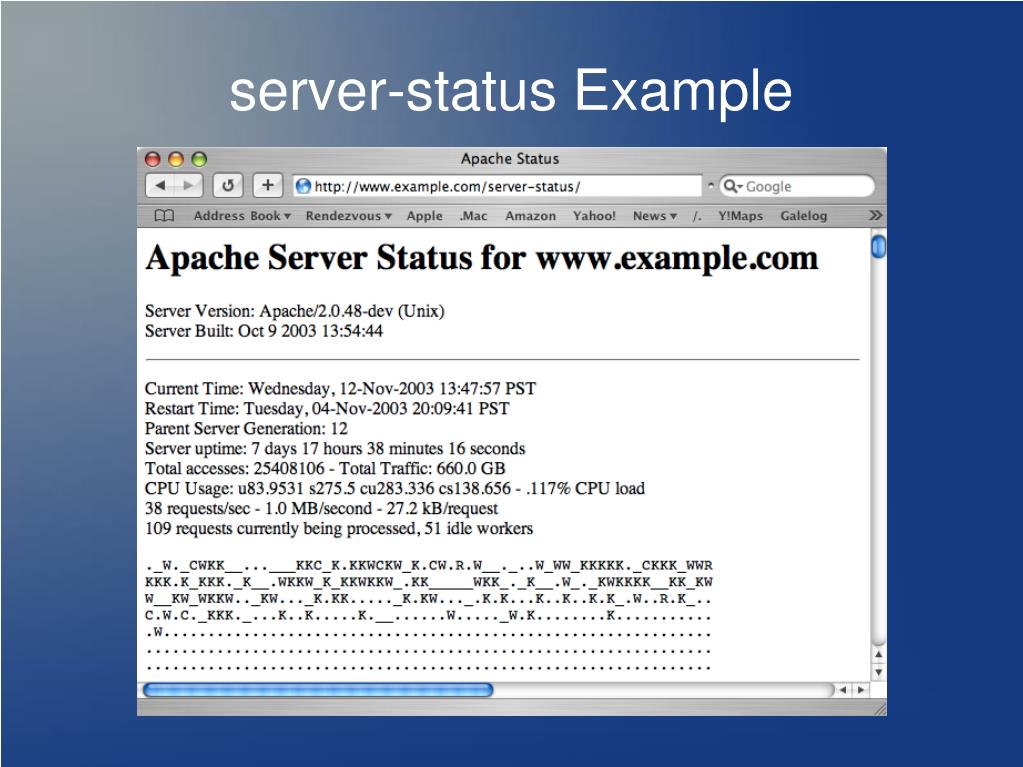This screenshot has width=1023, height=767.
Task: Click inside the Google search field
Action: click(x=810, y=186)
